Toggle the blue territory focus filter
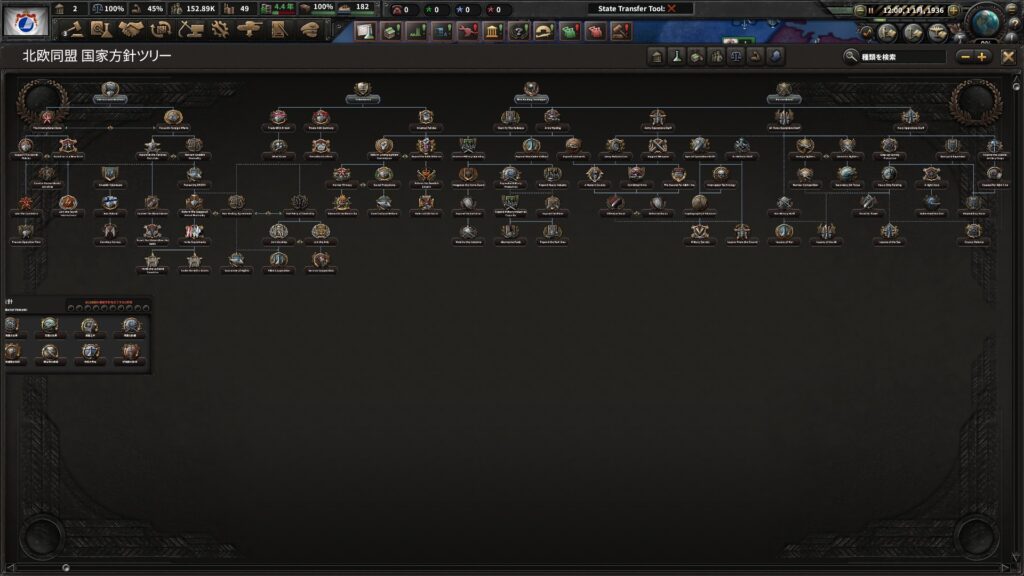 tap(775, 57)
